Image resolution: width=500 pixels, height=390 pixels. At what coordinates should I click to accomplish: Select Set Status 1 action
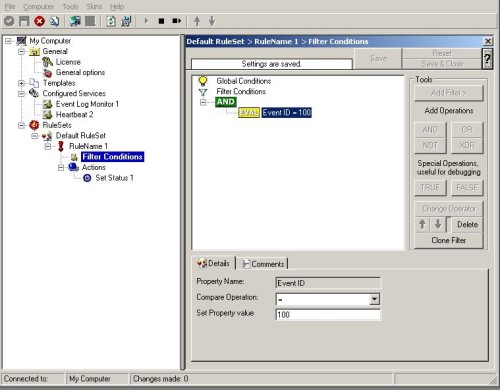(114, 178)
